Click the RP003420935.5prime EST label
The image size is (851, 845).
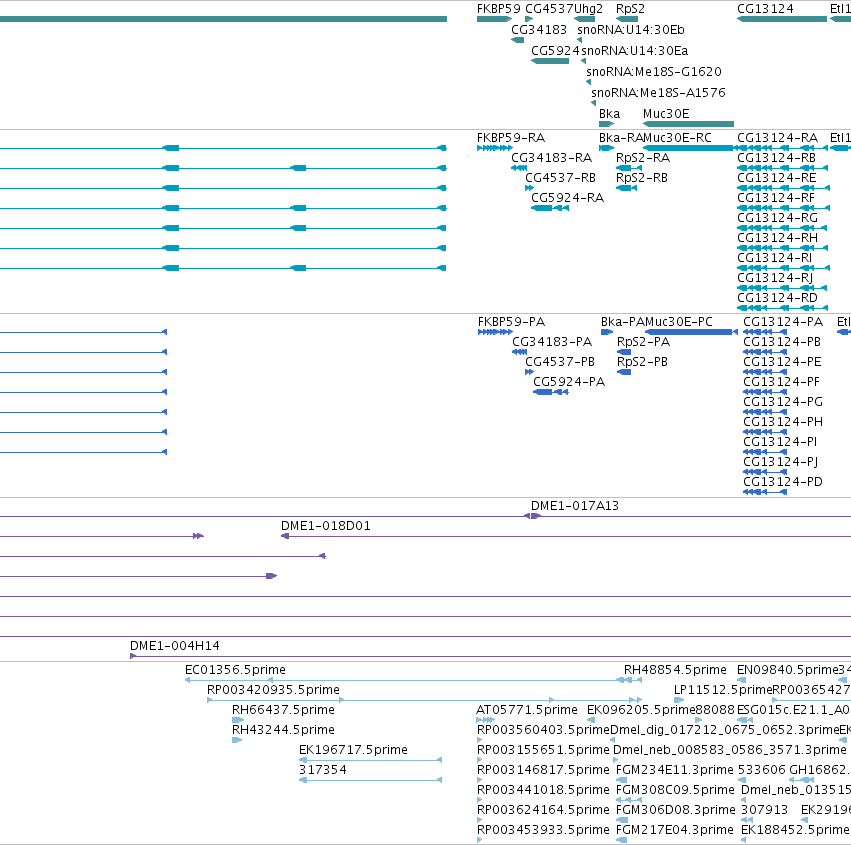pyautogui.click(x=273, y=689)
